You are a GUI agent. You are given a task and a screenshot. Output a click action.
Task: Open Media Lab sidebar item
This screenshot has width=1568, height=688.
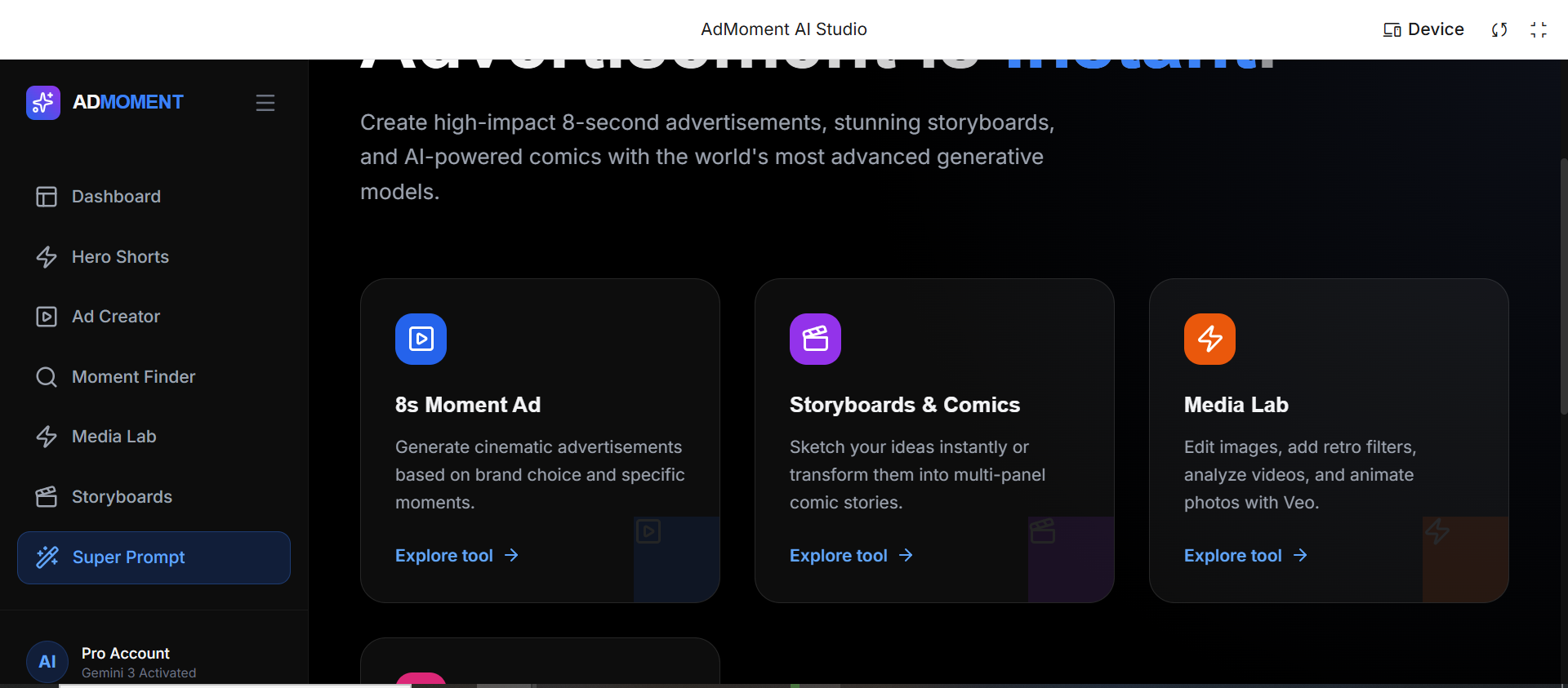pyautogui.click(x=154, y=437)
